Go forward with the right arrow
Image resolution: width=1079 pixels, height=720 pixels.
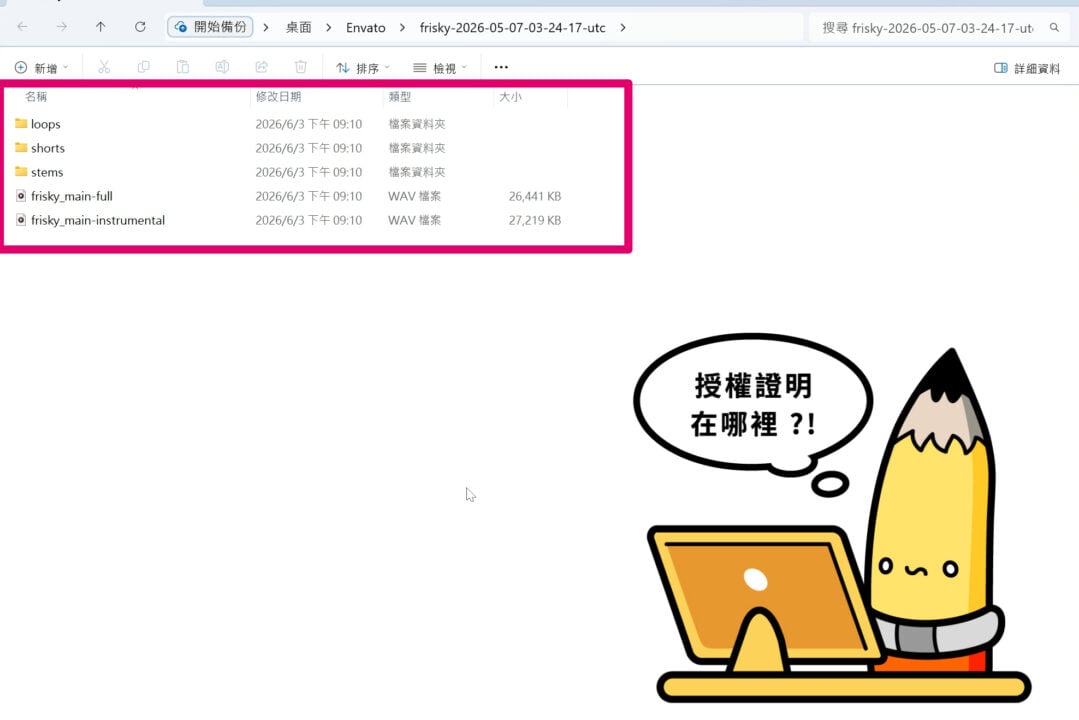62,27
